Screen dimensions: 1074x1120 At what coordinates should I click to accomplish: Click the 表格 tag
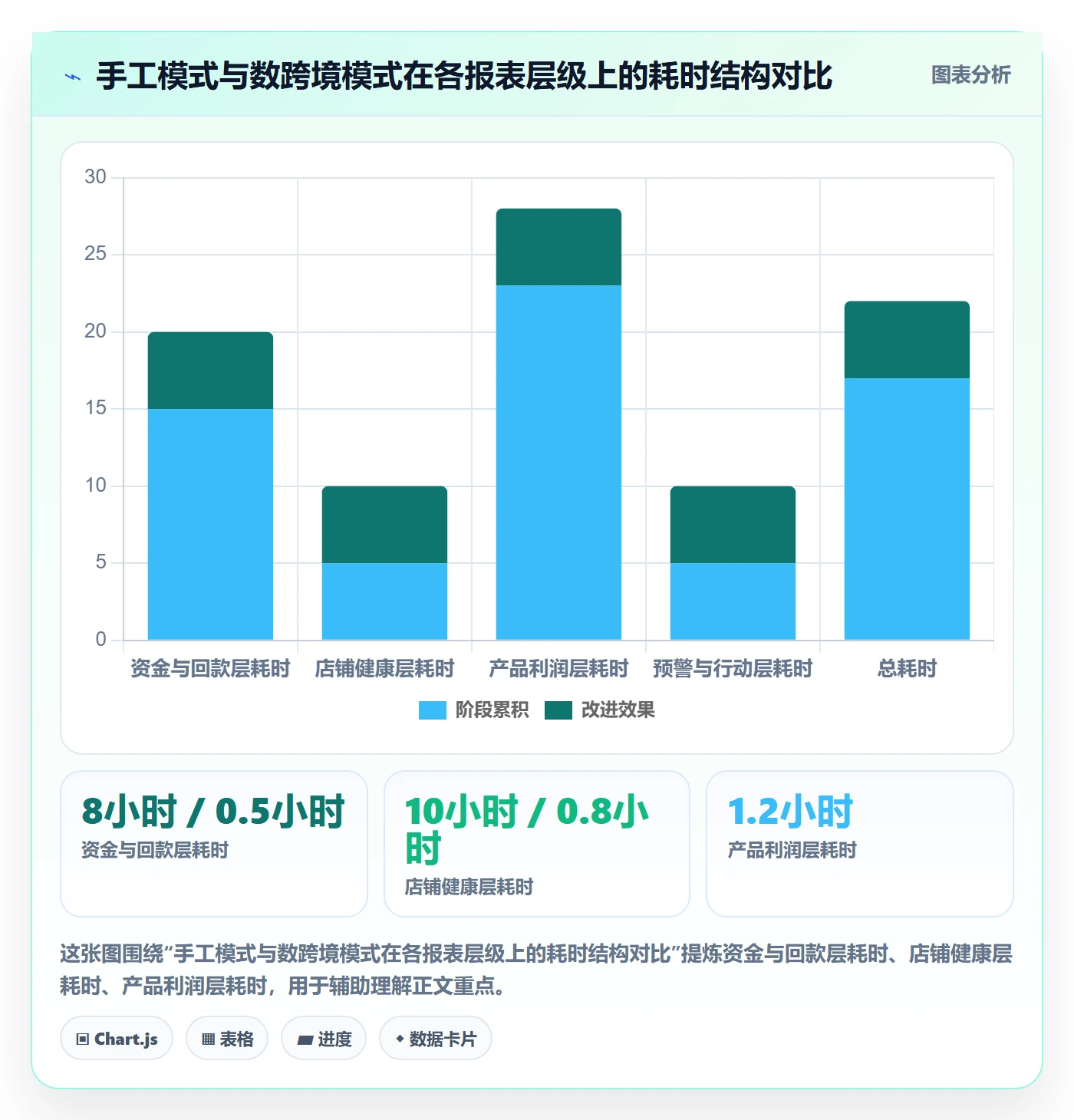pyautogui.click(x=227, y=1039)
